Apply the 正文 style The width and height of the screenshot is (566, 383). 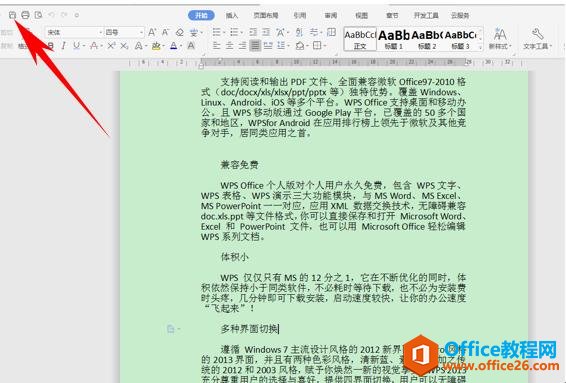360,39
